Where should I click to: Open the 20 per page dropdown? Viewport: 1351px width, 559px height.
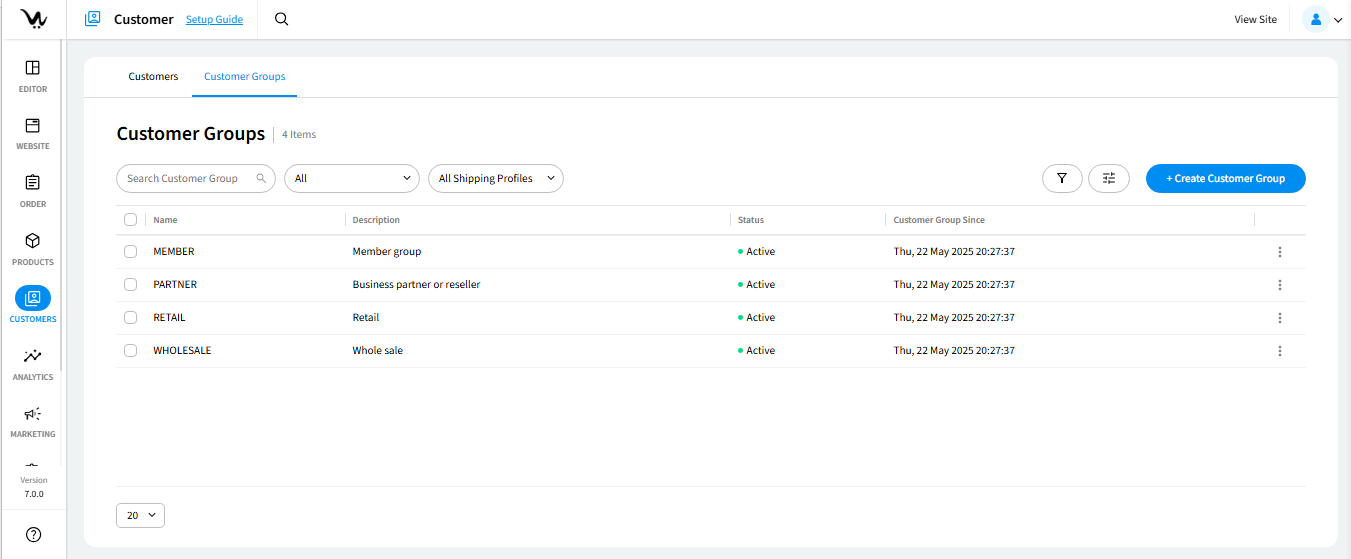[140, 515]
